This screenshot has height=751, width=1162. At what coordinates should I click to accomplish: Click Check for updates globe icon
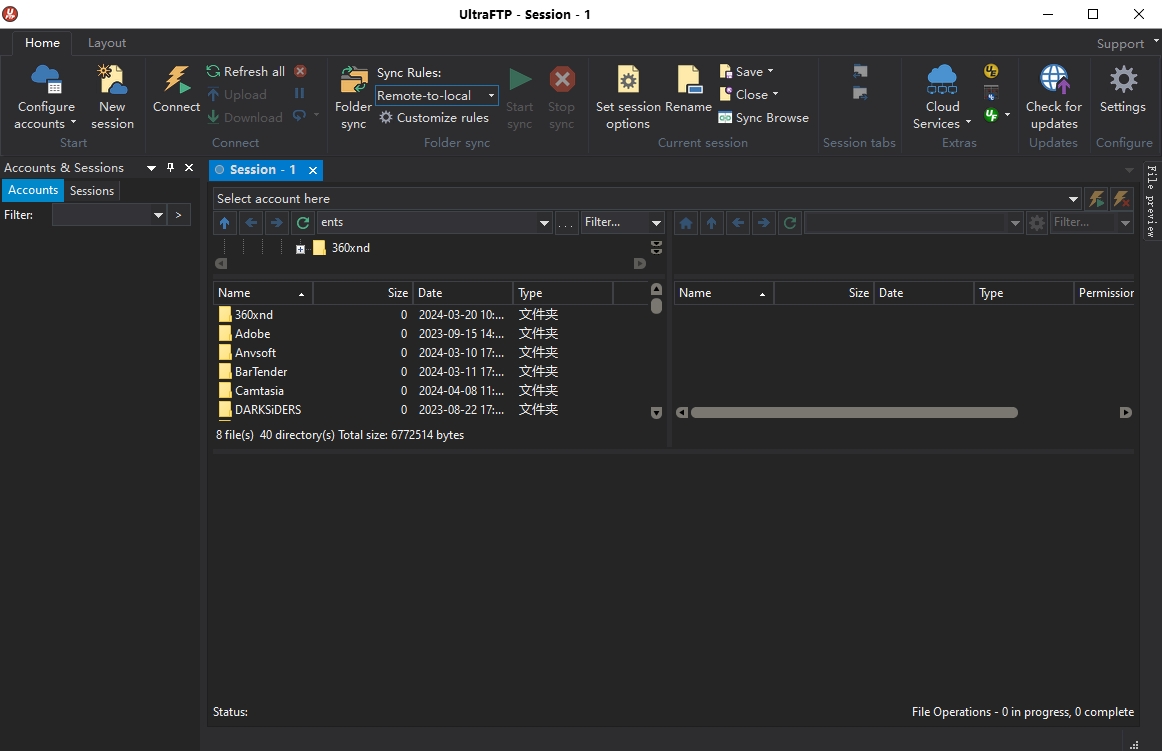[x=1053, y=78]
